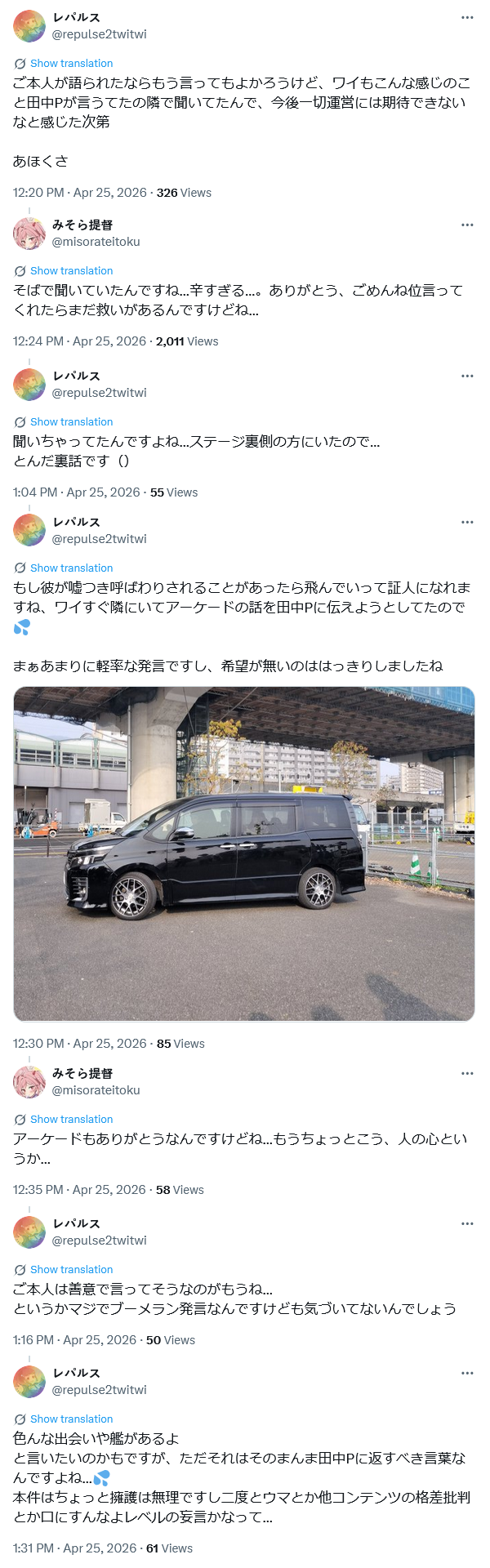Open more options on the 1:16 PM tweet
Screen dimensions: 490x1568
click(x=467, y=1223)
